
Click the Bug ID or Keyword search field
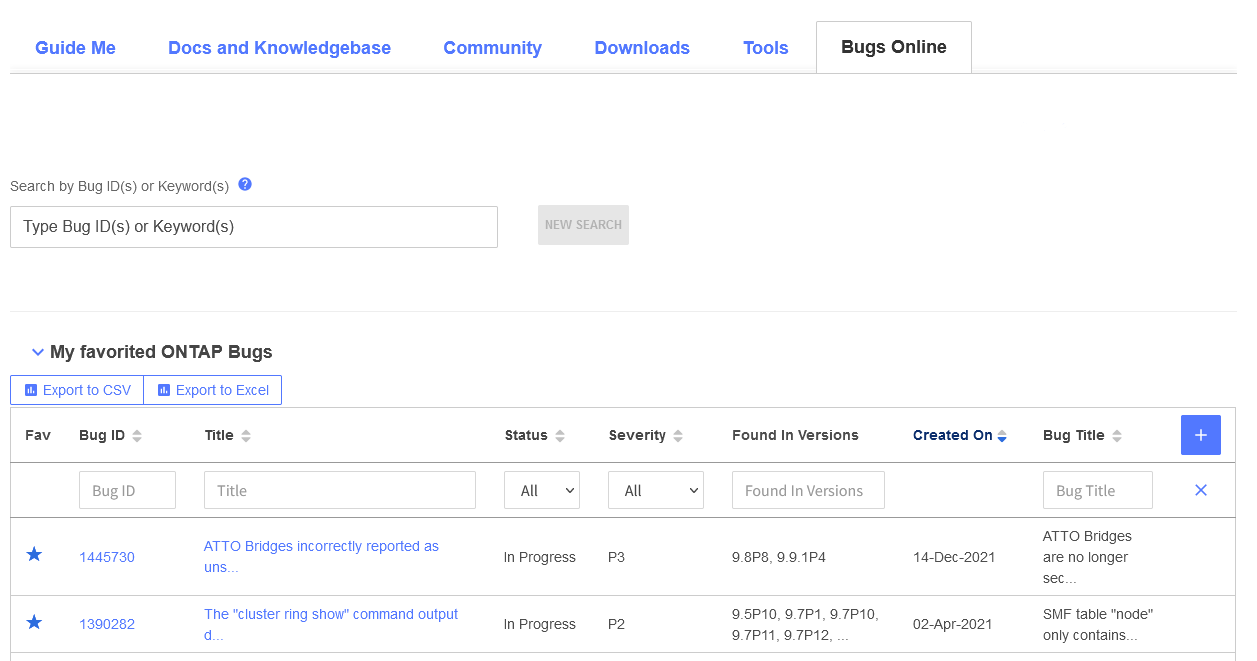[254, 227]
